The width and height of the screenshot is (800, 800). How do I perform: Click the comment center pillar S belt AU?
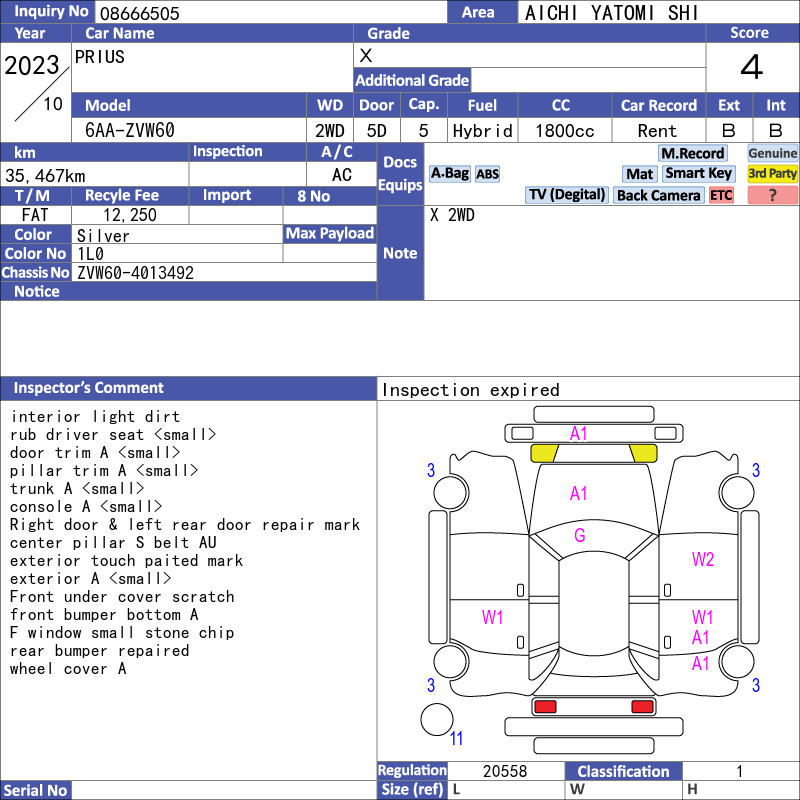113,543
